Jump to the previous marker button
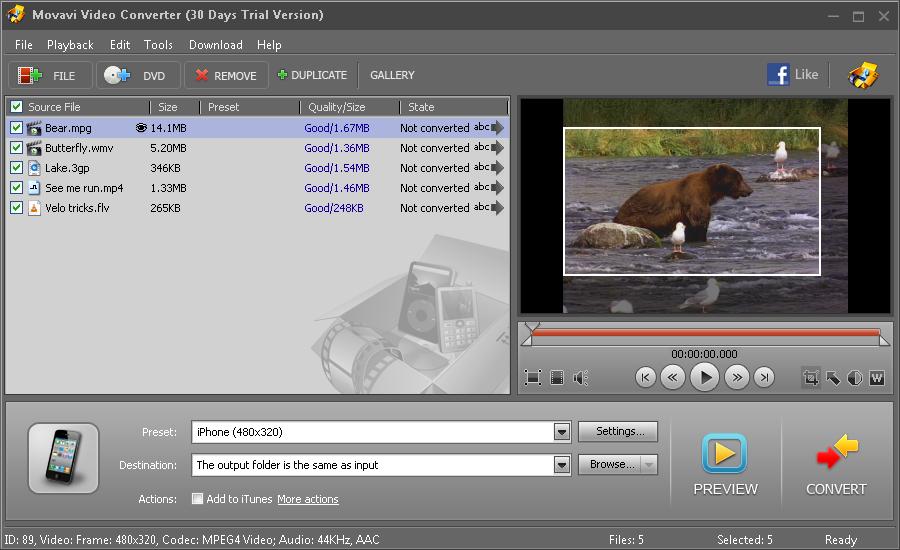This screenshot has height=550, width=900. (x=646, y=377)
